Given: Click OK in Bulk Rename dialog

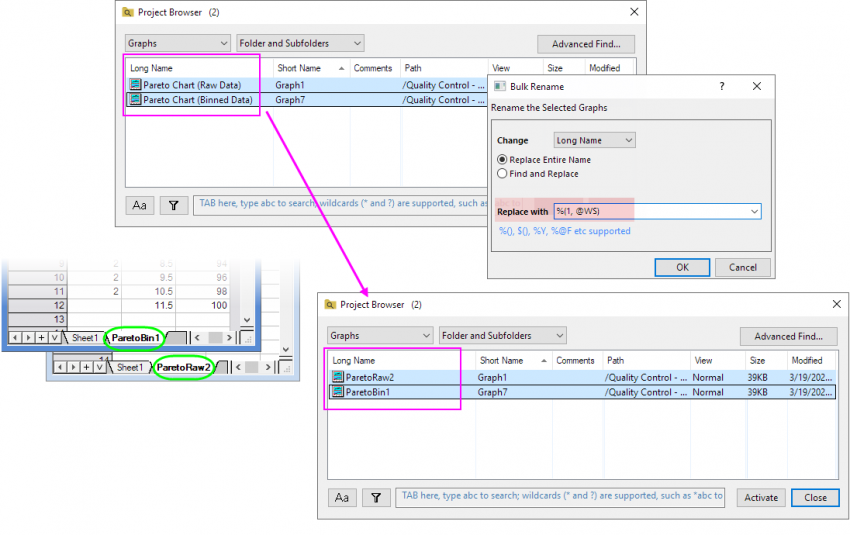Looking at the screenshot, I should (x=682, y=267).
